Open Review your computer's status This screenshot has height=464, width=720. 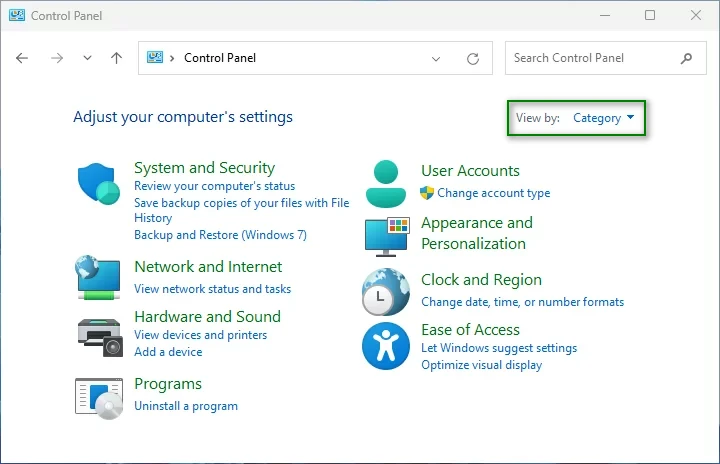(x=214, y=186)
